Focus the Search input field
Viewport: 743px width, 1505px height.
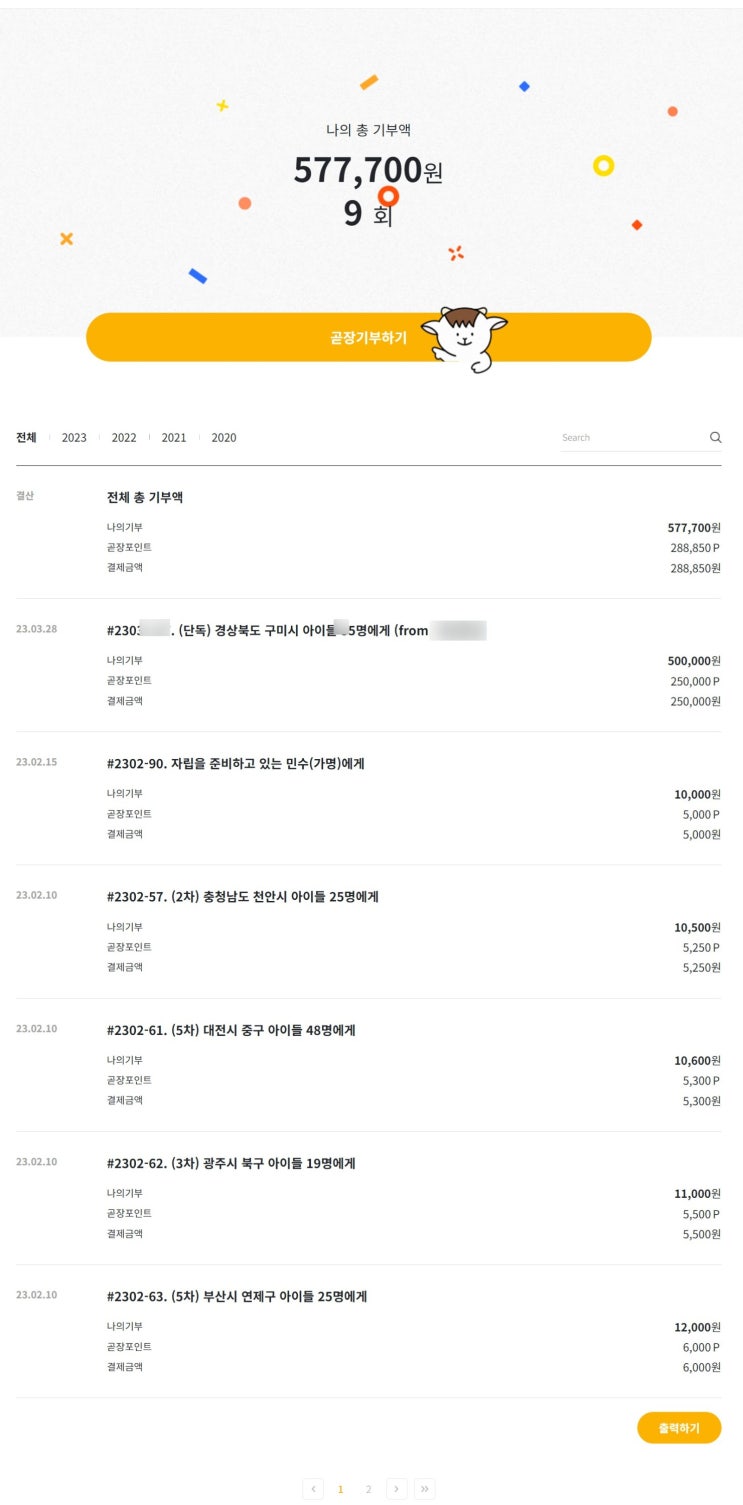pos(632,438)
